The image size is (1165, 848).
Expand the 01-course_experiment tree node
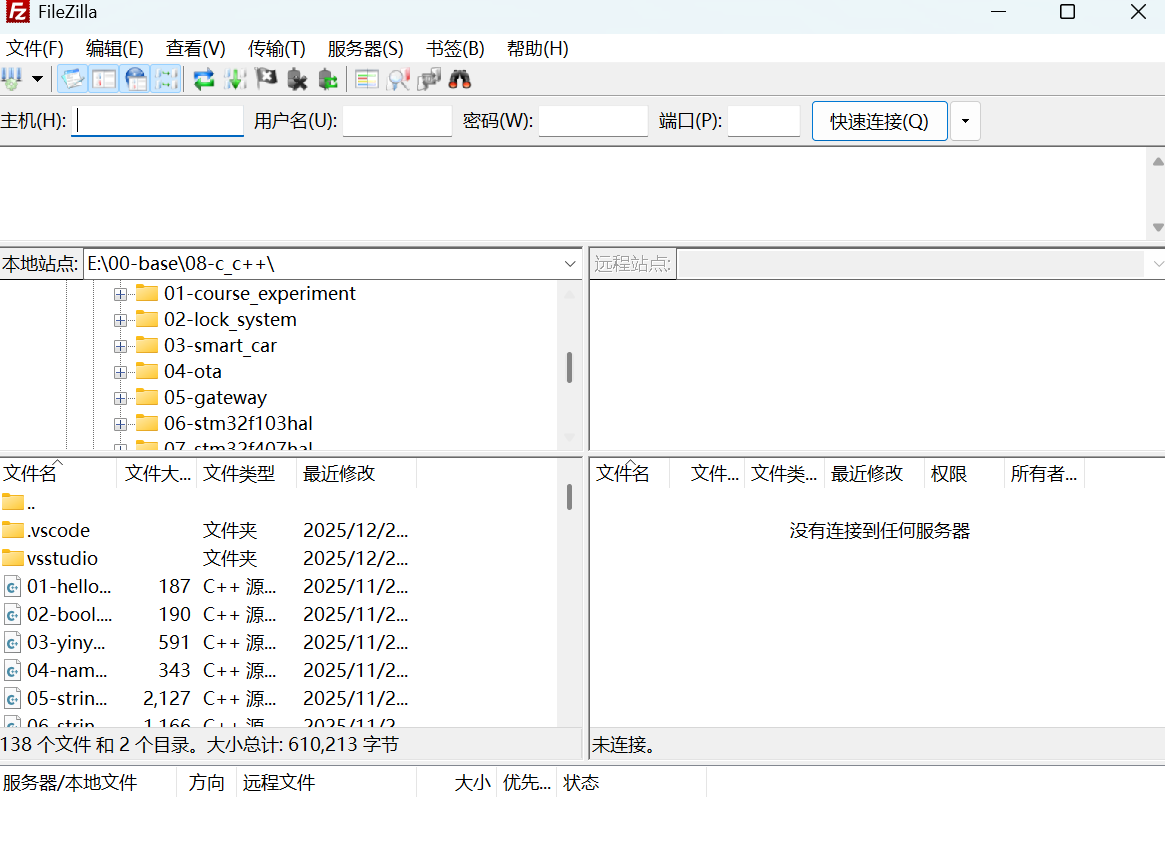tap(120, 294)
